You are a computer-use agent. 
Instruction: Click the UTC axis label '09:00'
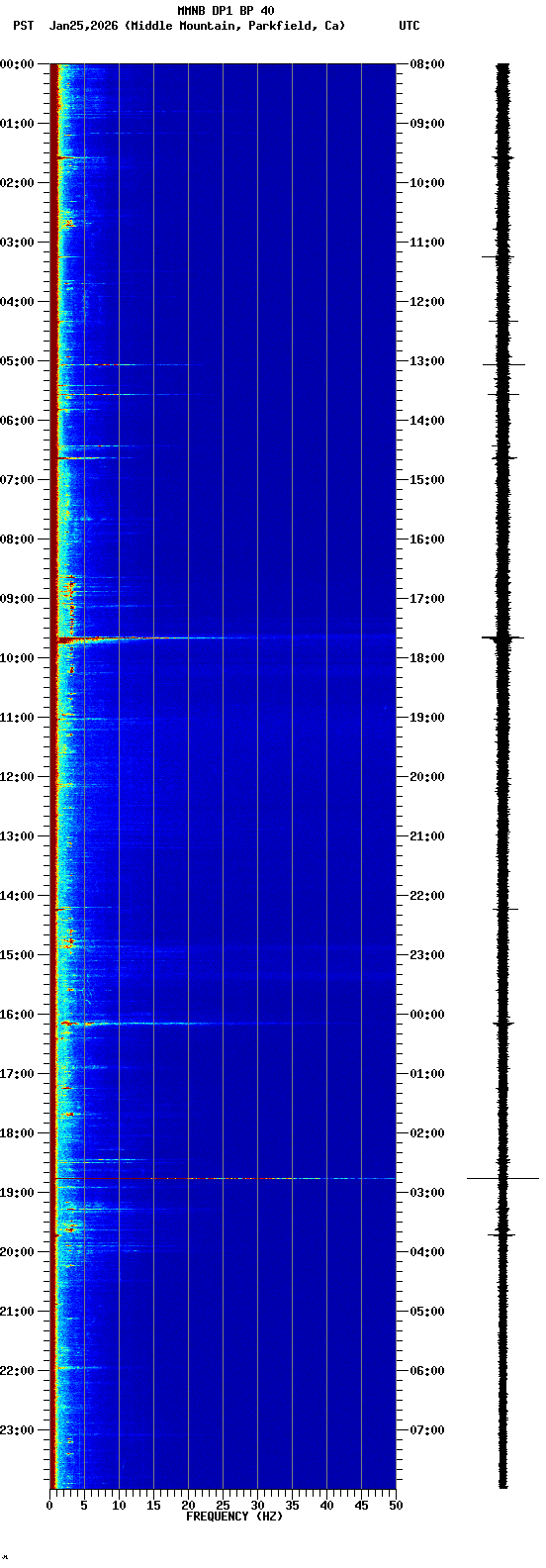coord(427,124)
